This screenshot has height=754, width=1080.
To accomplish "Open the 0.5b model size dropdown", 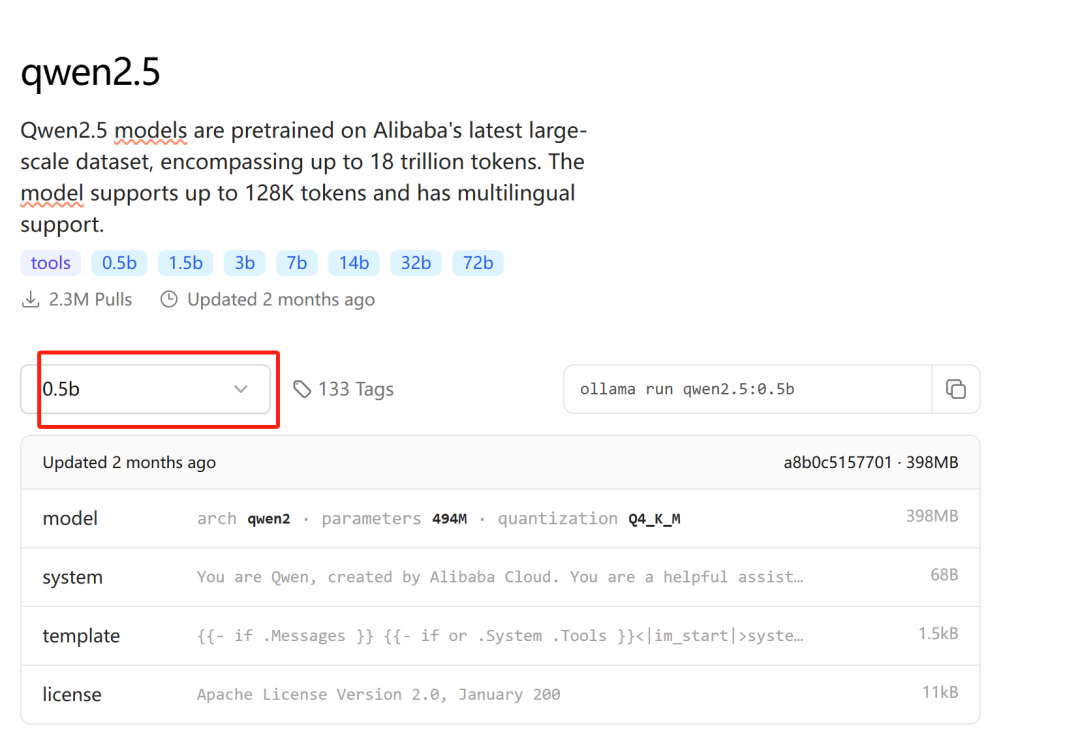I will (x=145, y=389).
